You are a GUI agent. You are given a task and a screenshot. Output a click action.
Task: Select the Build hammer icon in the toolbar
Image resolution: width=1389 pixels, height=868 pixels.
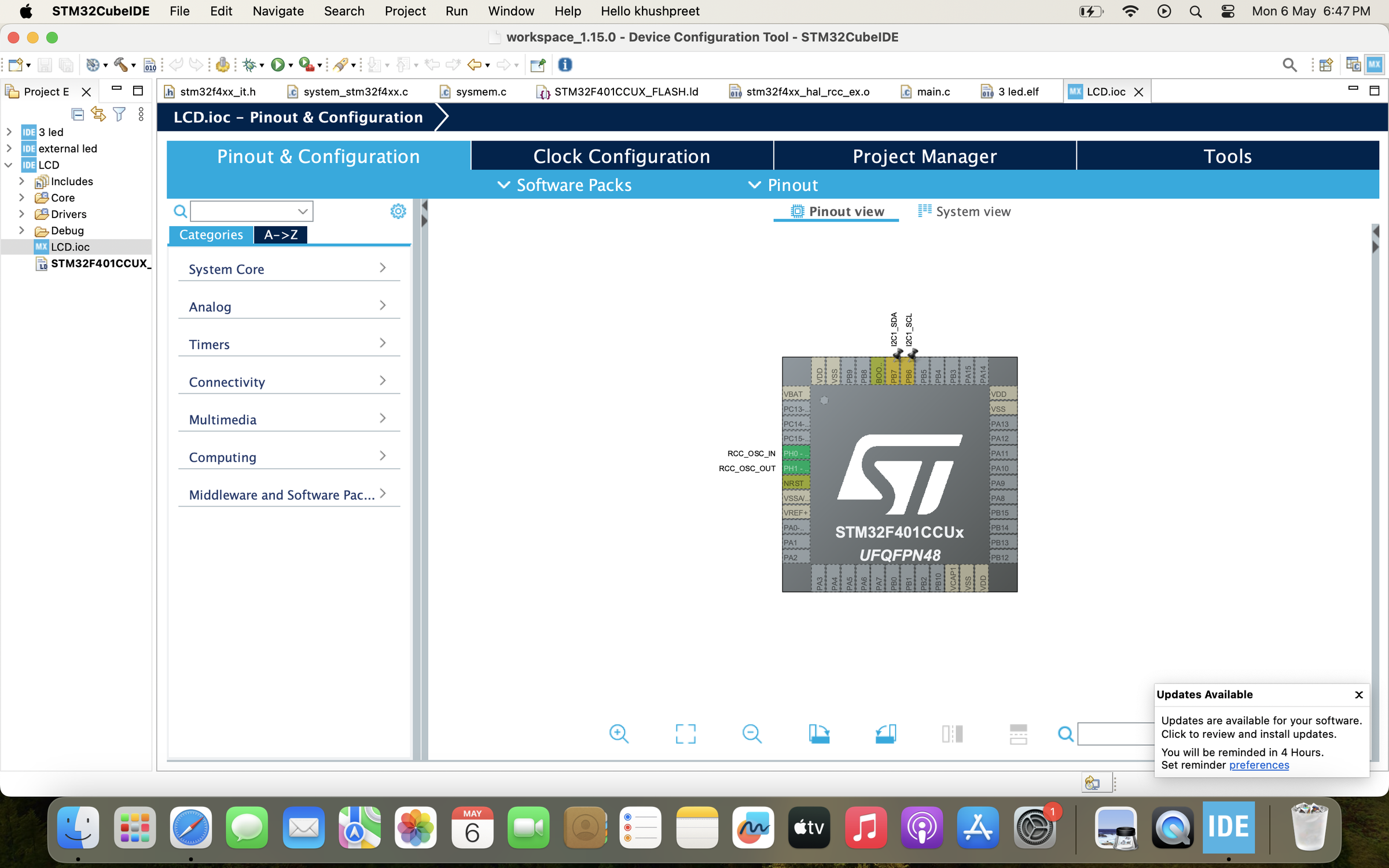122,65
